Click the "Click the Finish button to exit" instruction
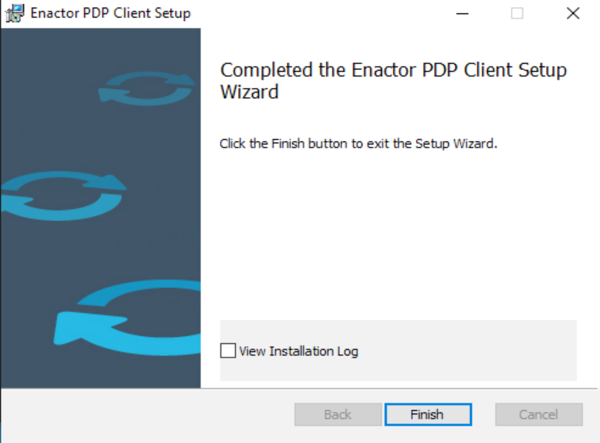 [x=358, y=143]
